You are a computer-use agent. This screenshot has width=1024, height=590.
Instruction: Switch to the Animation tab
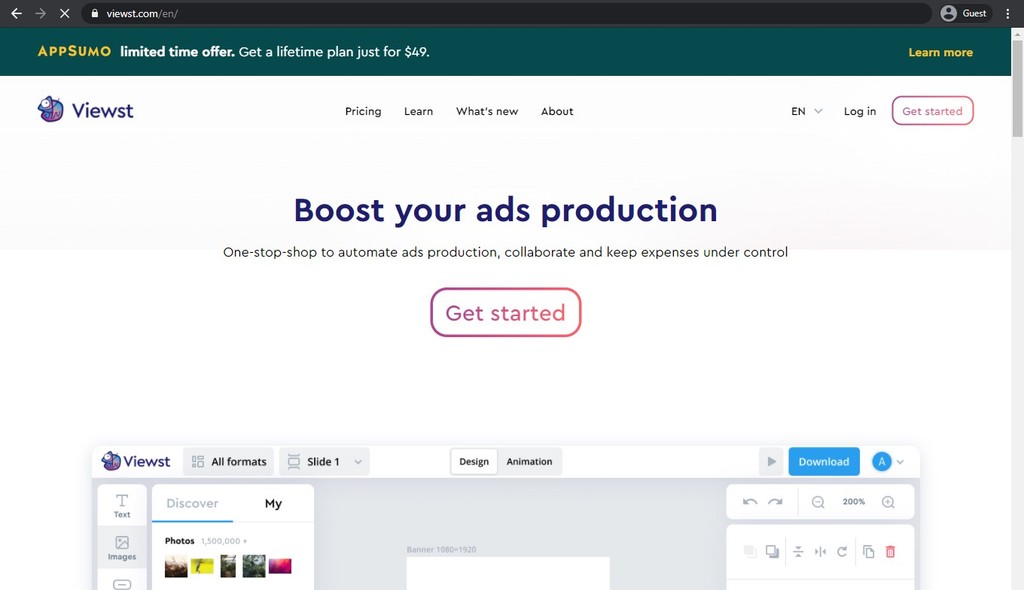pyautogui.click(x=529, y=461)
